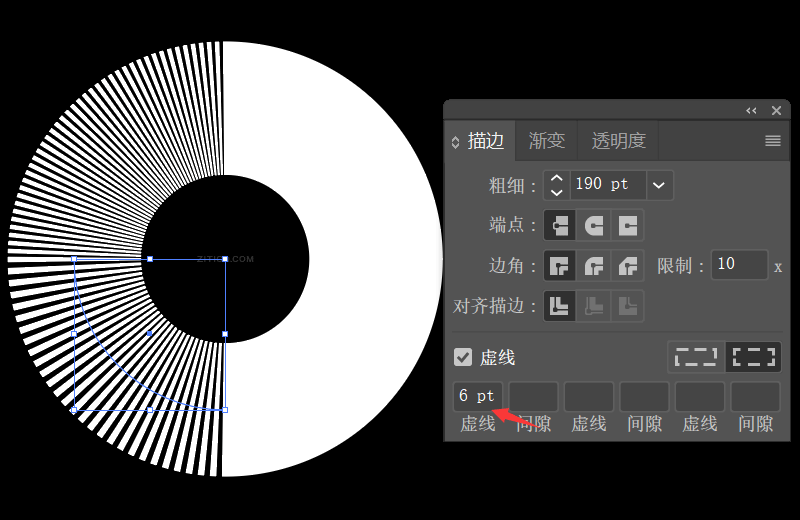Select the projecting cap endpoint icon
800x520 pixels.
click(x=628, y=225)
